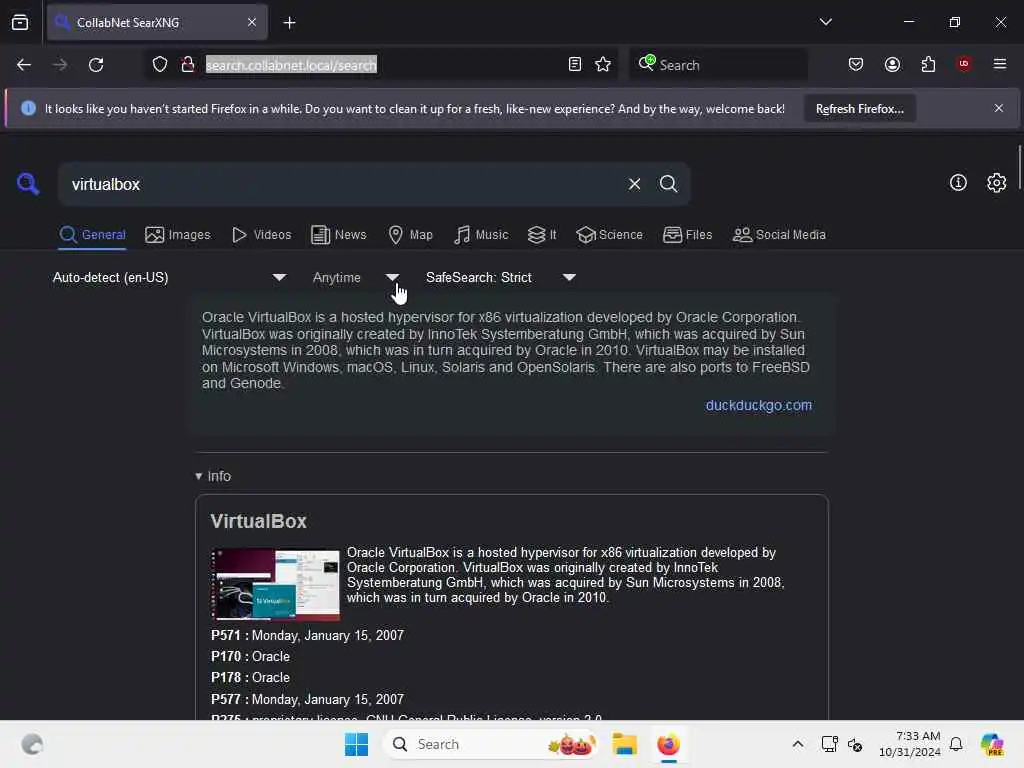1024x768 pixels.
Task: Focus the virtualbox search field
Action: coord(343,184)
